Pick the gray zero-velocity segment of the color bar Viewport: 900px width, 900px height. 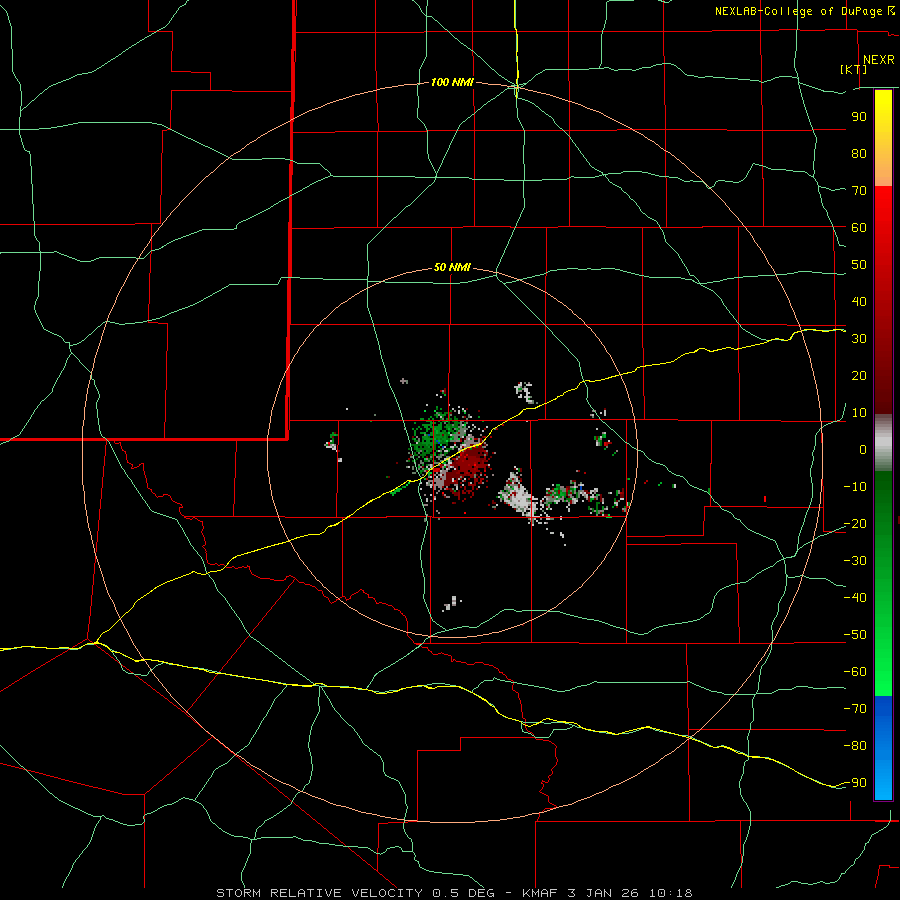[x=883, y=443]
